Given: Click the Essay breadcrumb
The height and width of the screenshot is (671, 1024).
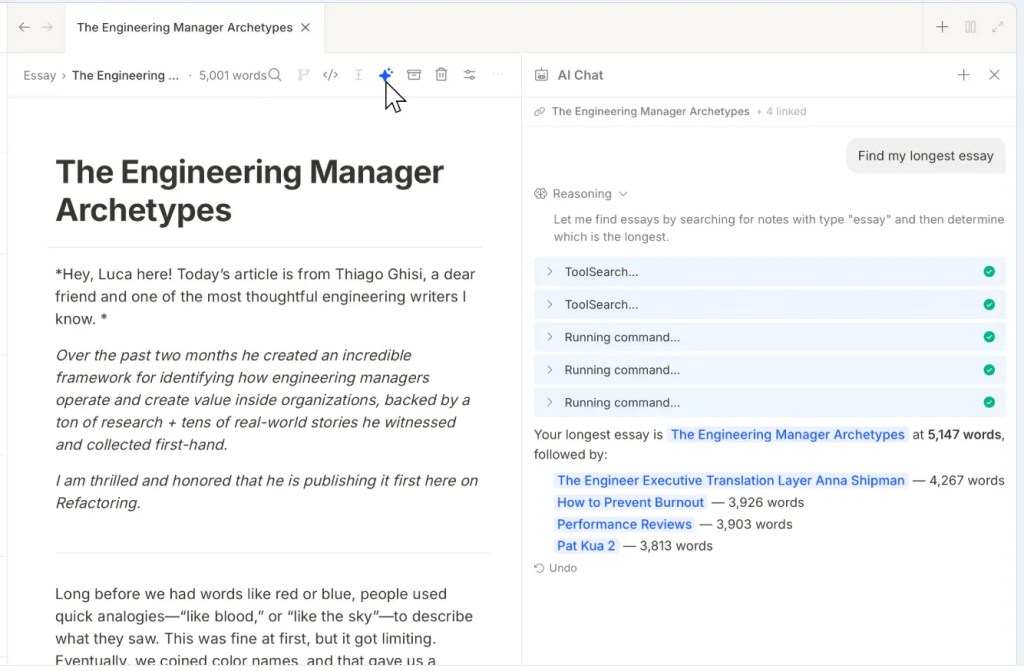Looking at the screenshot, I should (x=40, y=75).
